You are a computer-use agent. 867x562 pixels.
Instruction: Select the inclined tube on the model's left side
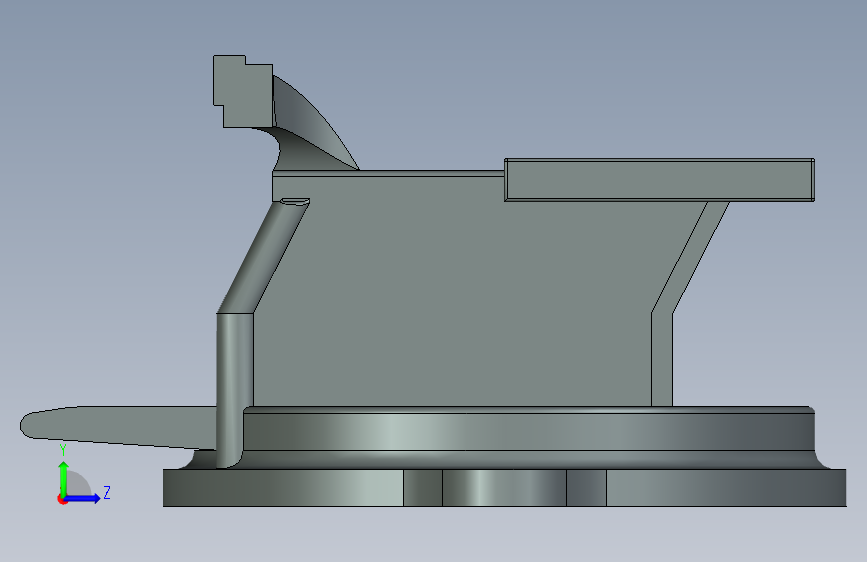[264, 256]
